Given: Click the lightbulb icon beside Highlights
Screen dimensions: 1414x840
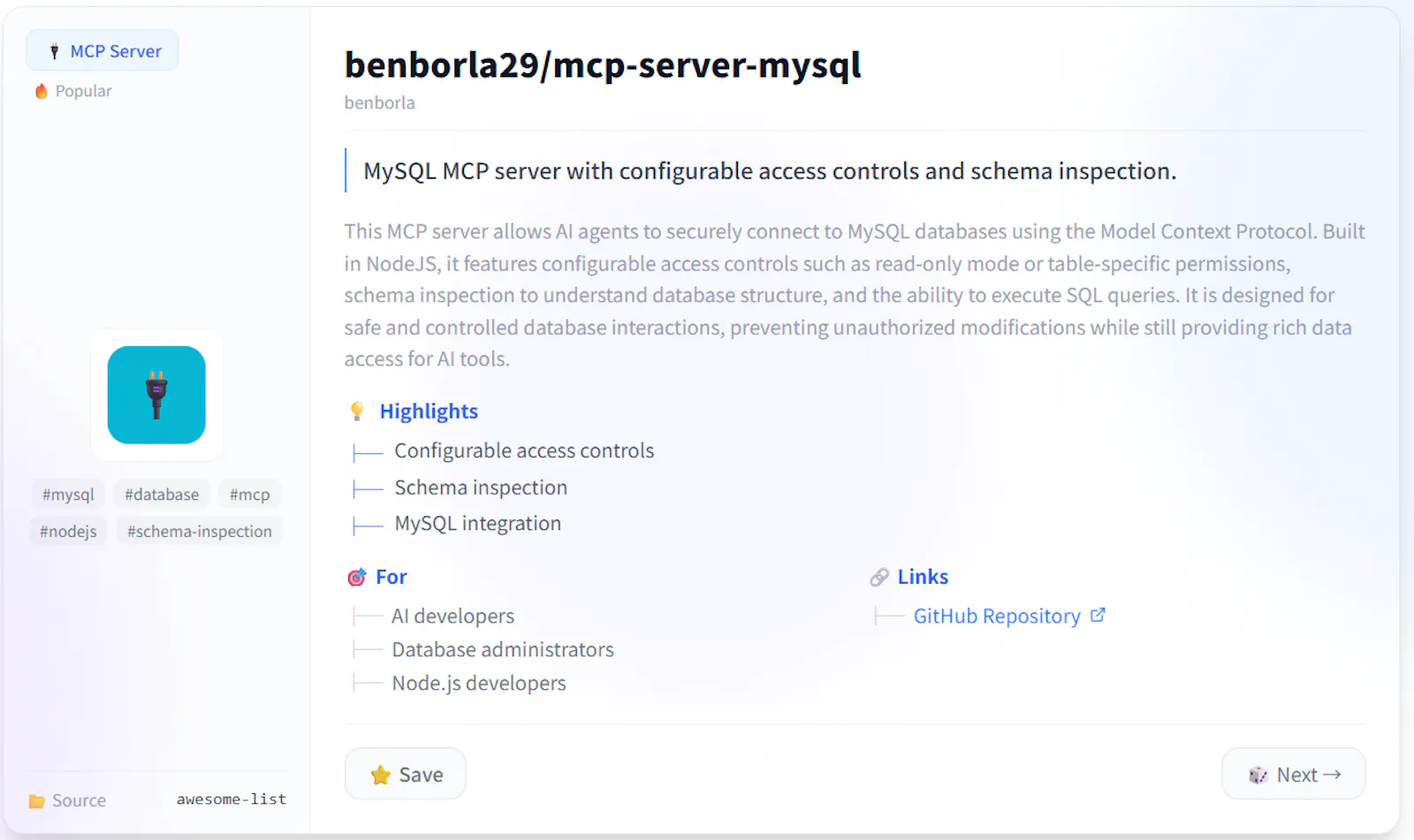Looking at the screenshot, I should click(x=357, y=411).
